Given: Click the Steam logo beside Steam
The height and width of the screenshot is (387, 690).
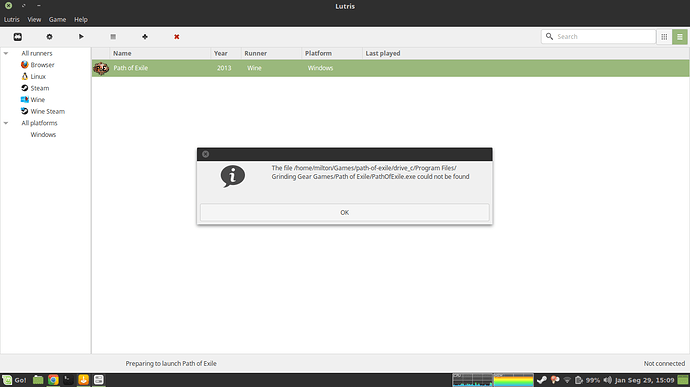Looking at the screenshot, I should (25, 88).
